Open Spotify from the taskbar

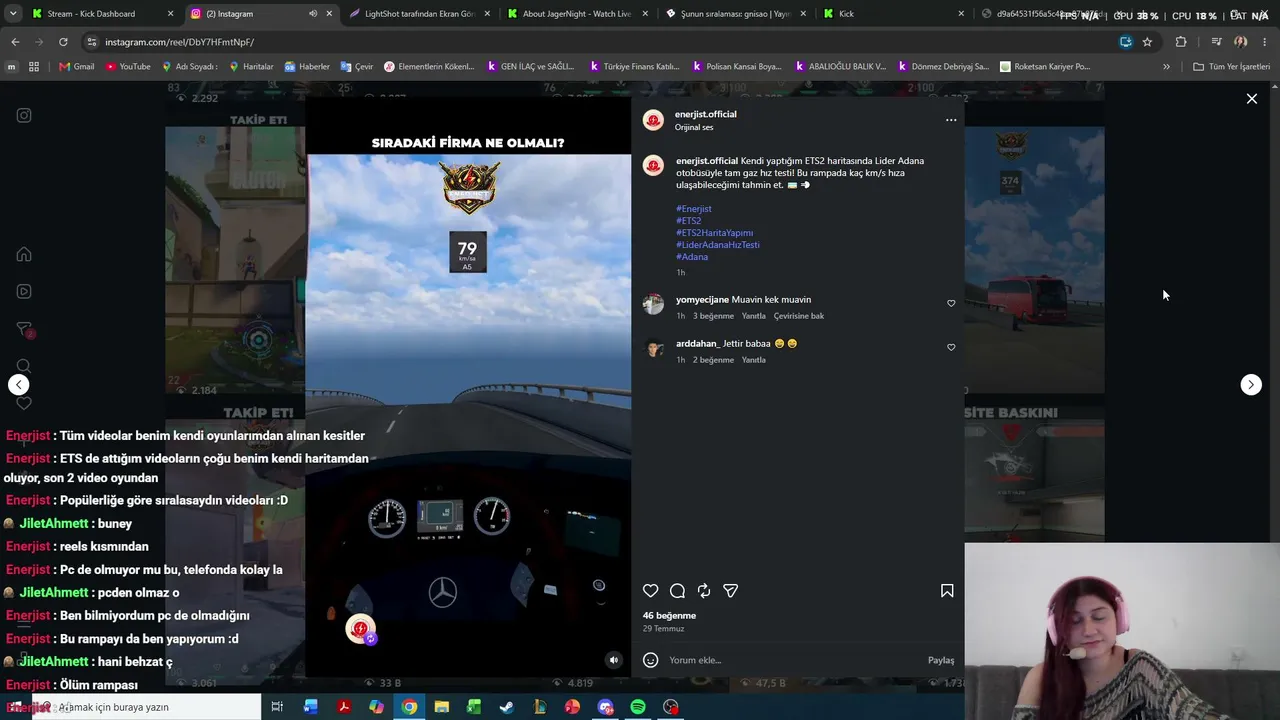point(638,707)
